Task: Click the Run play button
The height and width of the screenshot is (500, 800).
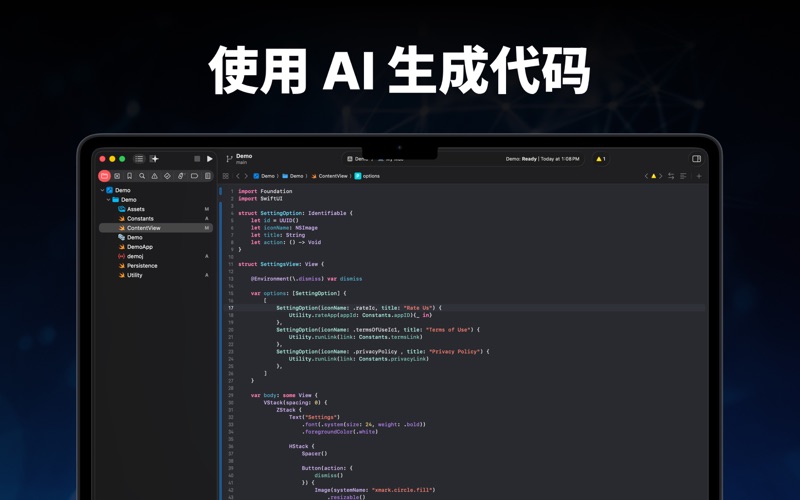Action: (210, 159)
